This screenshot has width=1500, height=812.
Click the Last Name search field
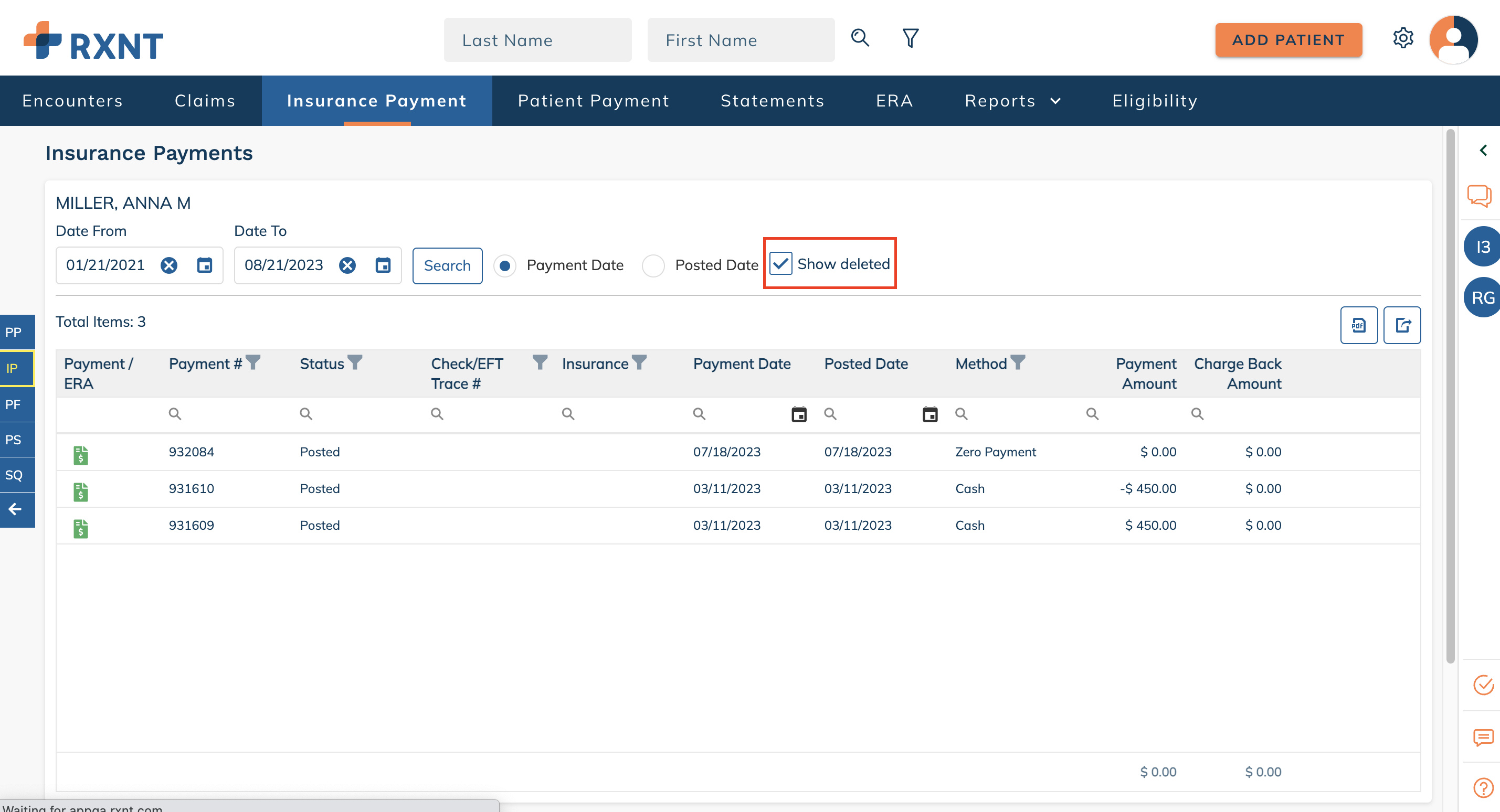pyautogui.click(x=537, y=39)
